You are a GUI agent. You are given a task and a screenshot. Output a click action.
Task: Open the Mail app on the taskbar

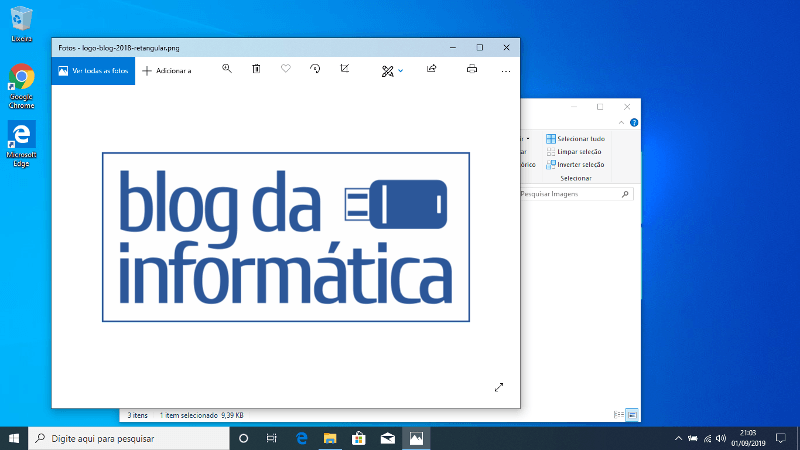click(x=388, y=438)
